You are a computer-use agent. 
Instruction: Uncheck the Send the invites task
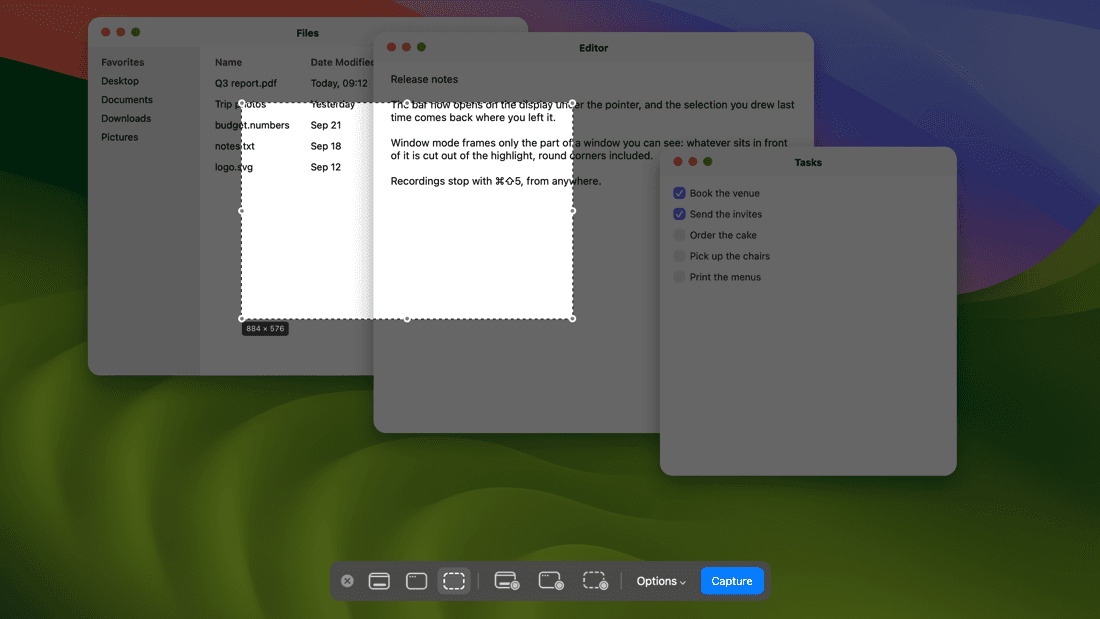679,214
